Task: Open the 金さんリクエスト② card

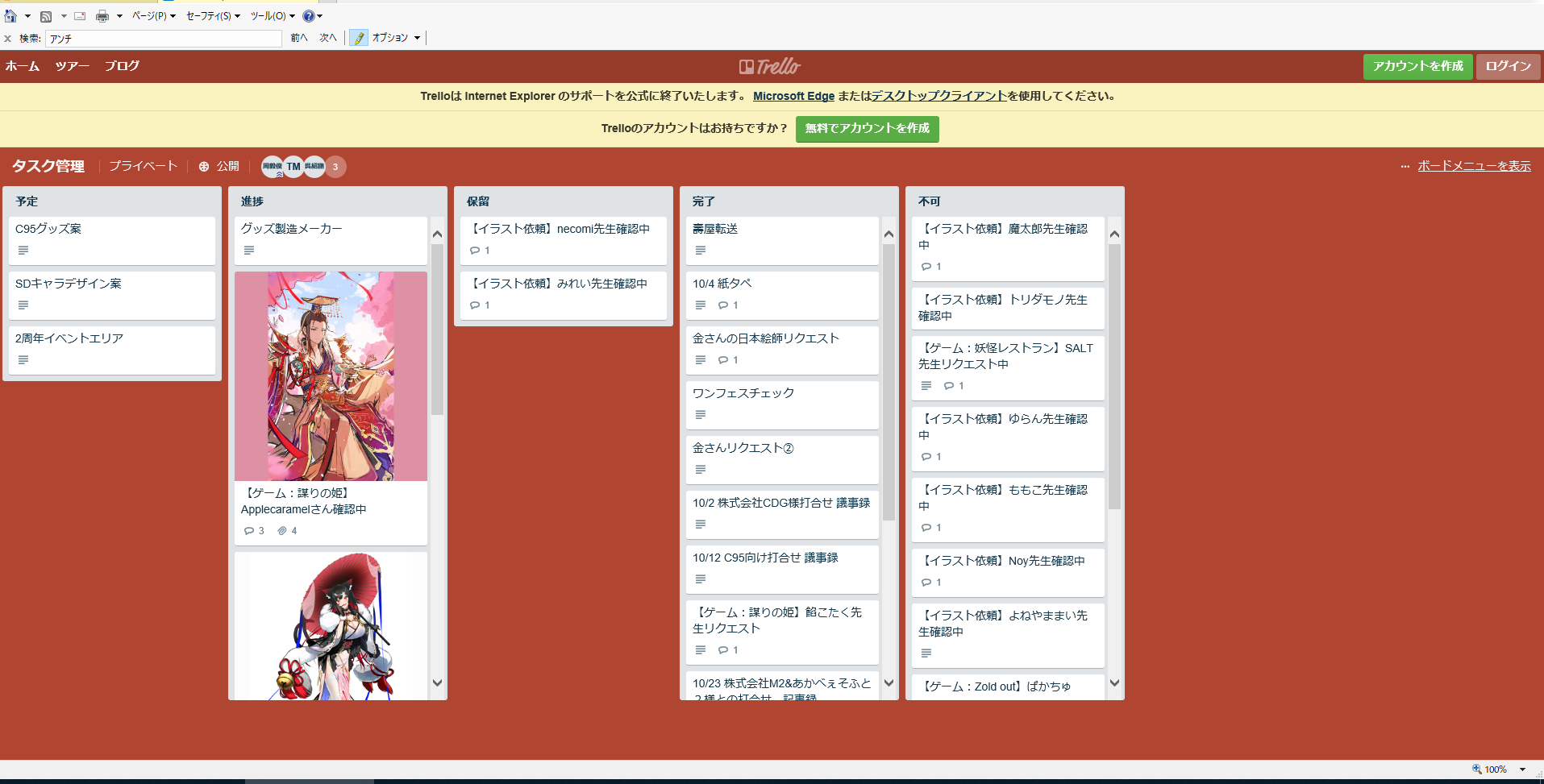Action: (x=782, y=459)
